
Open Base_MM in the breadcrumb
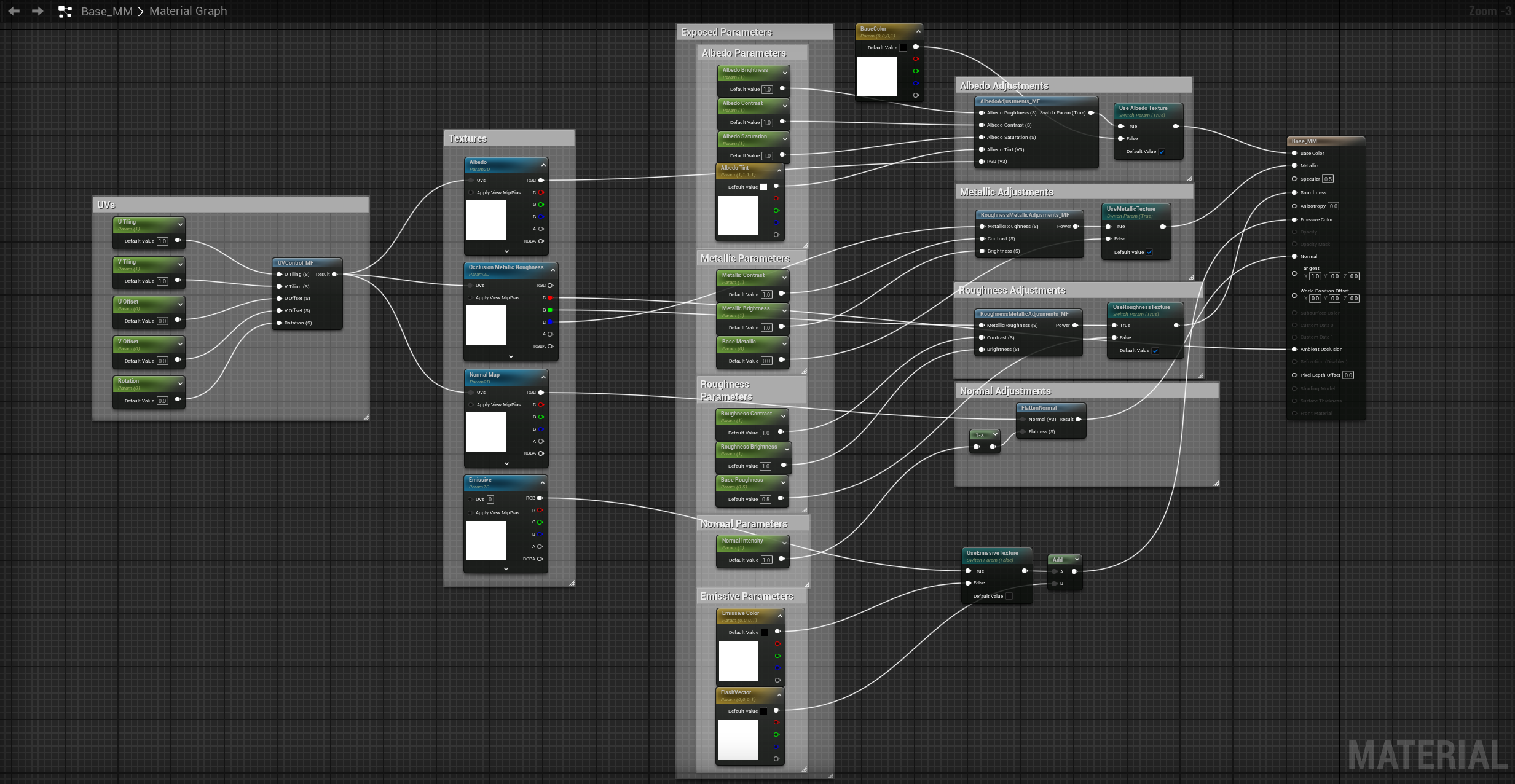pos(107,11)
